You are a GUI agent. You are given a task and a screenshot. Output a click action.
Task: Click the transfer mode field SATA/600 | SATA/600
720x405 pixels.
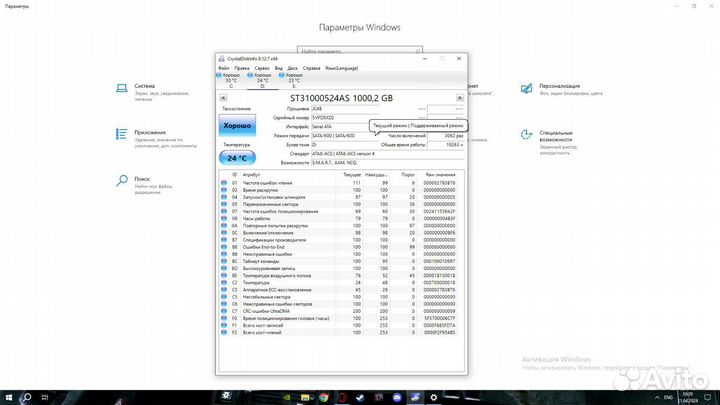click(345, 135)
